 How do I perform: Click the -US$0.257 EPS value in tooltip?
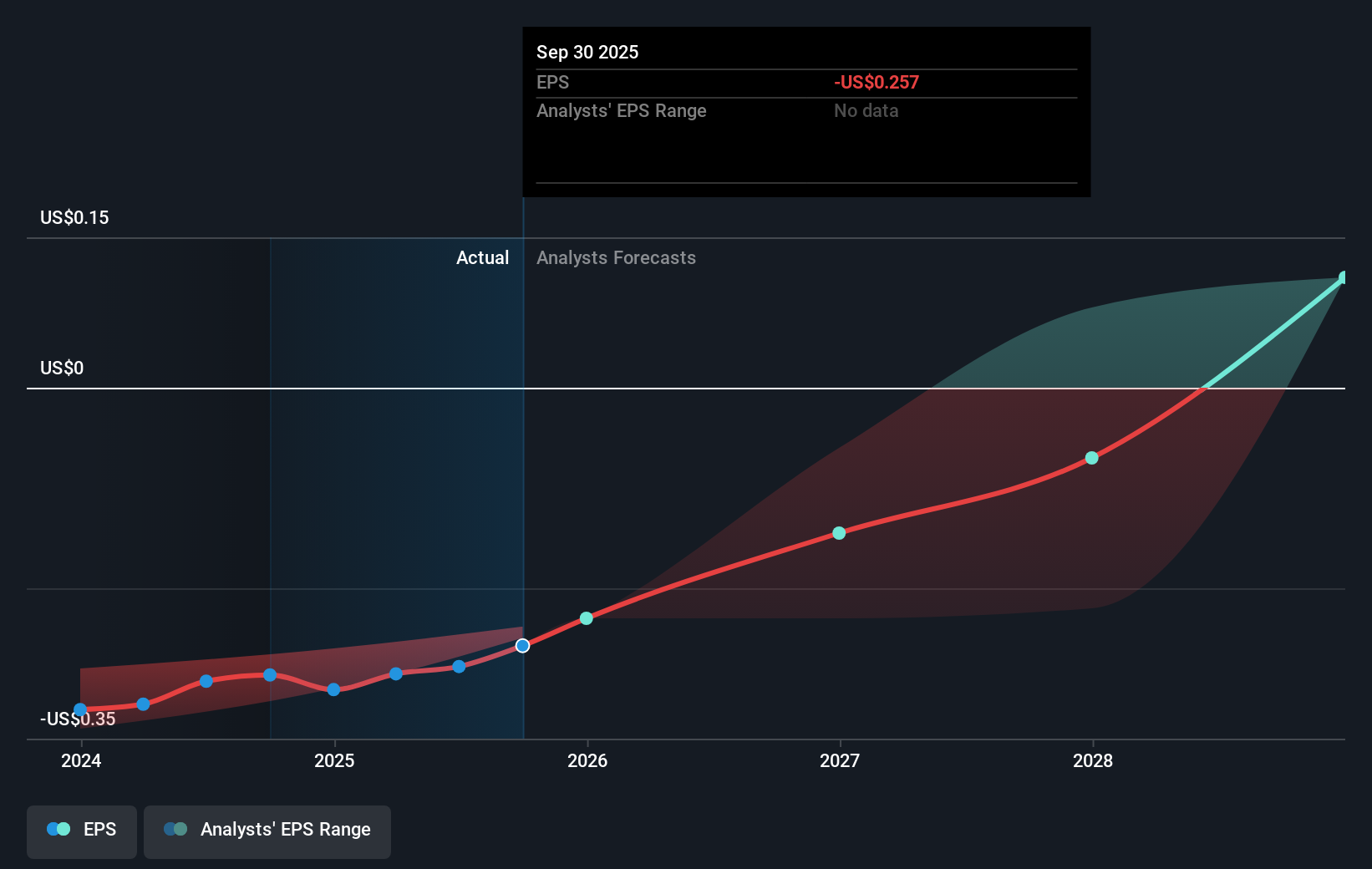pos(876,83)
